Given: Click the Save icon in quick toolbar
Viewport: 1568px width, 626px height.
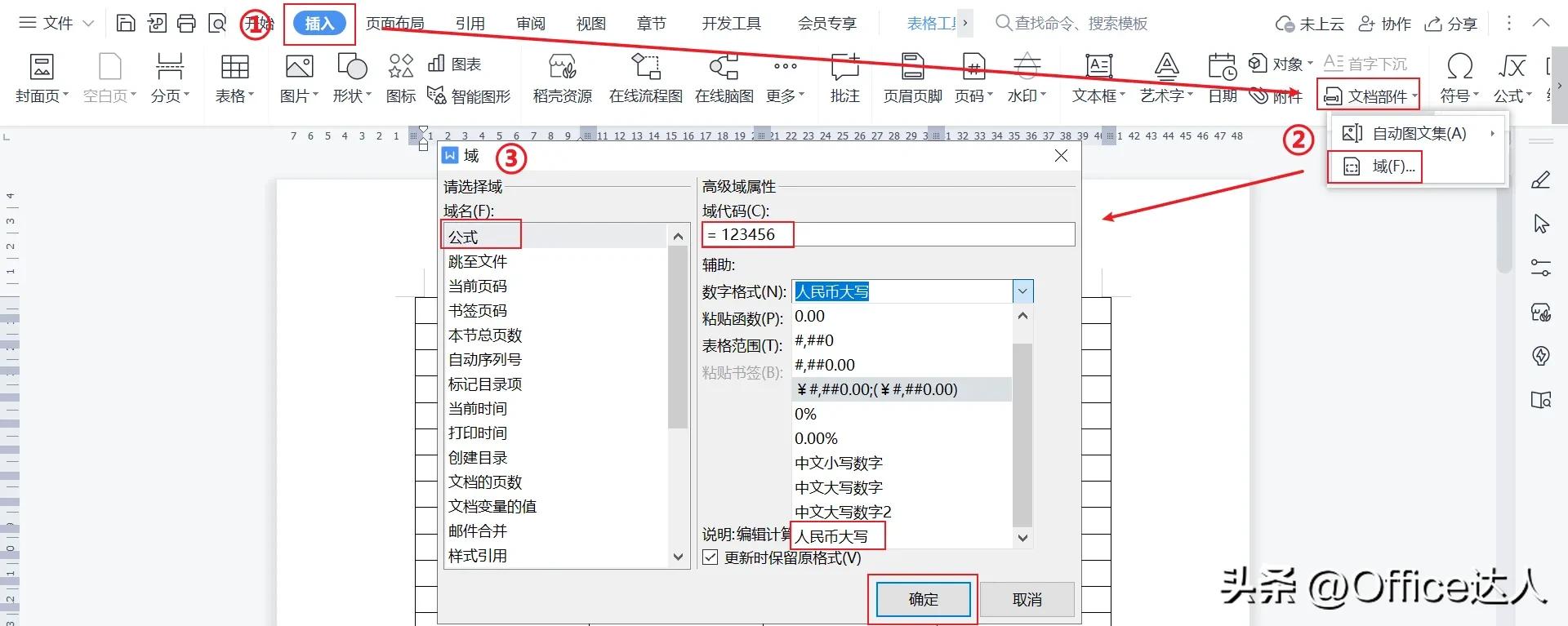Looking at the screenshot, I should pyautogui.click(x=126, y=23).
